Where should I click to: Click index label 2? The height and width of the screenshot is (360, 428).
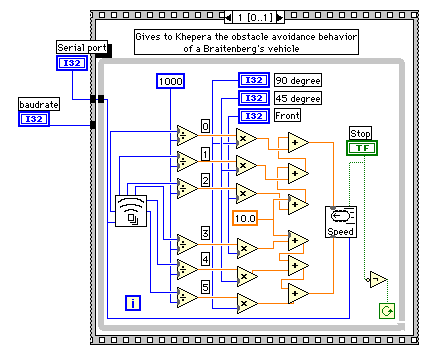click(x=205, y=180)
